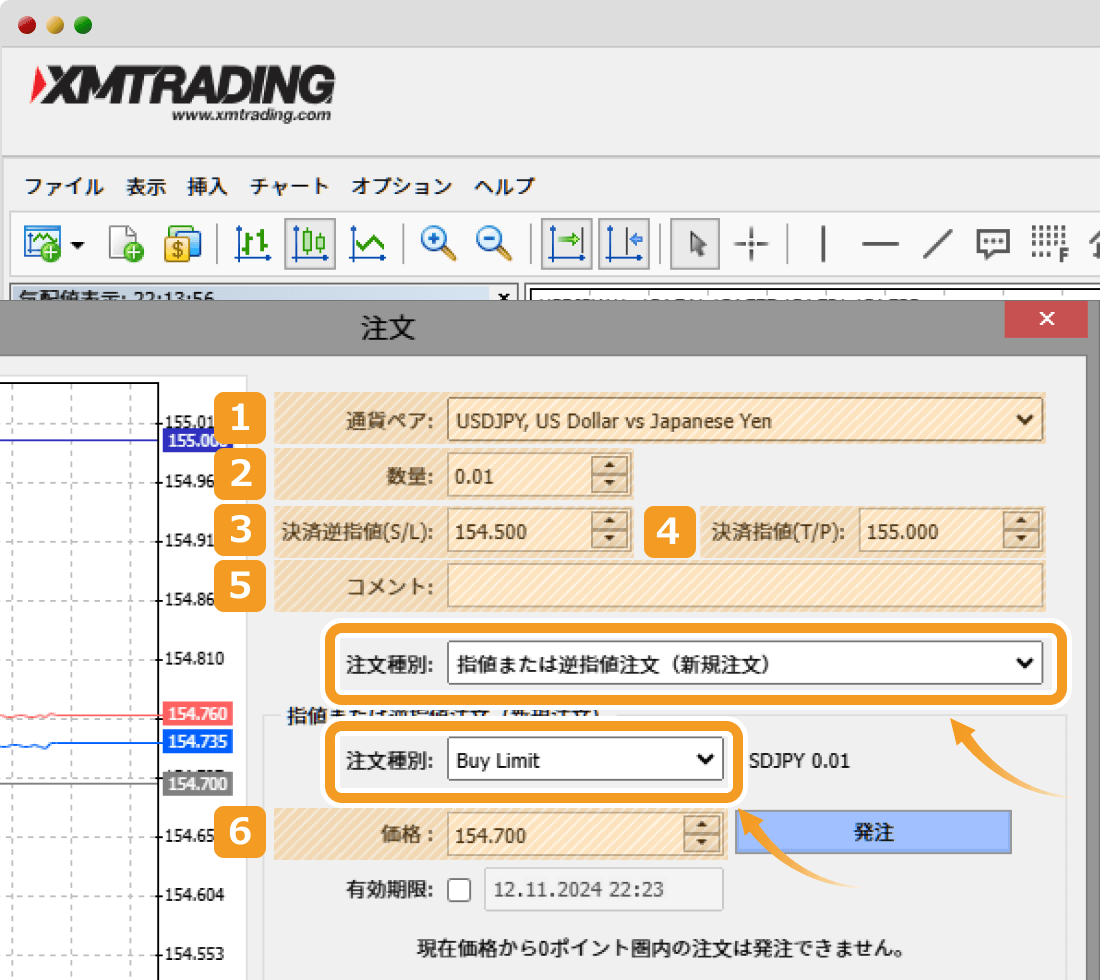Toggle chart shift from right edge
The height and width of the screenshot is (980, 1100).
tap(624, 243)
